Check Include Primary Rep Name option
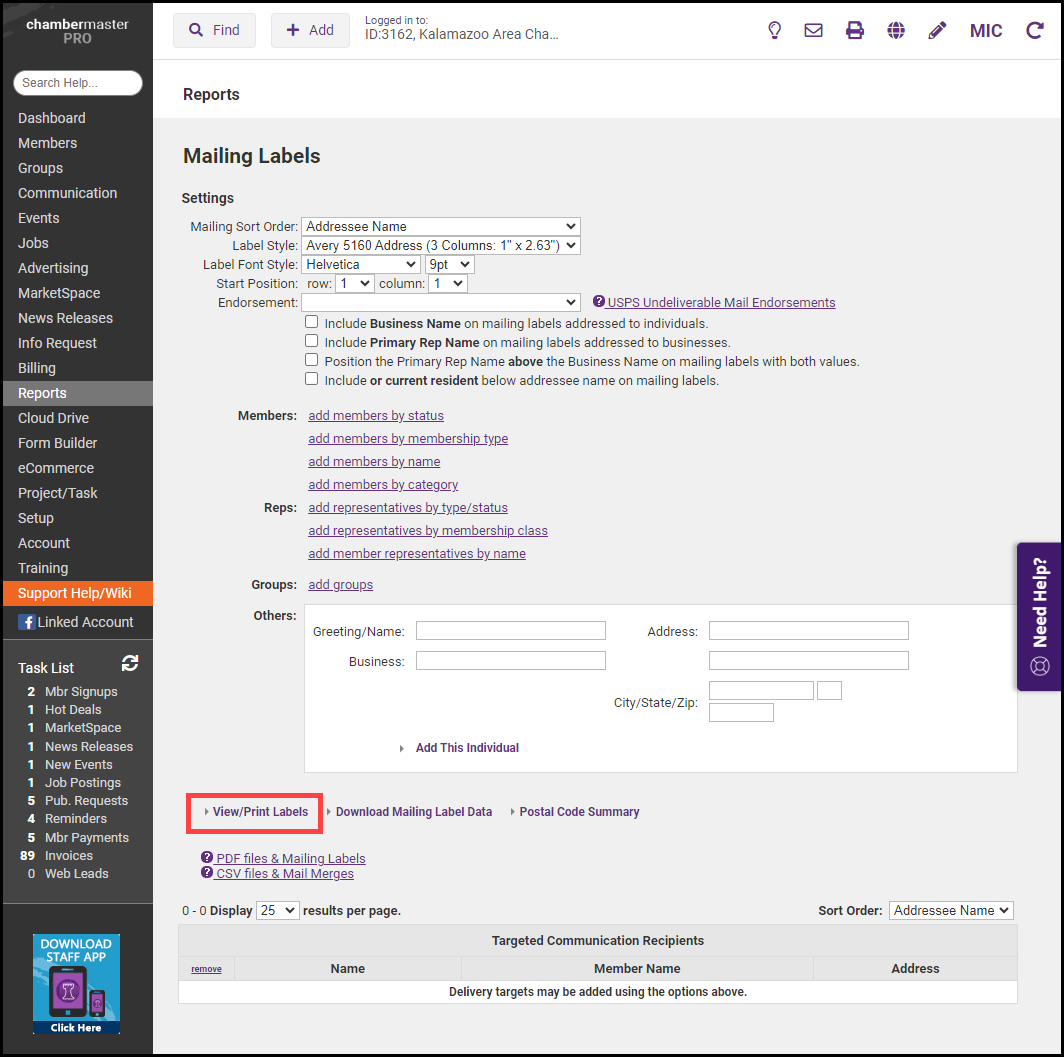Screen dimensions: 1064x1057 tap(312, 341)
